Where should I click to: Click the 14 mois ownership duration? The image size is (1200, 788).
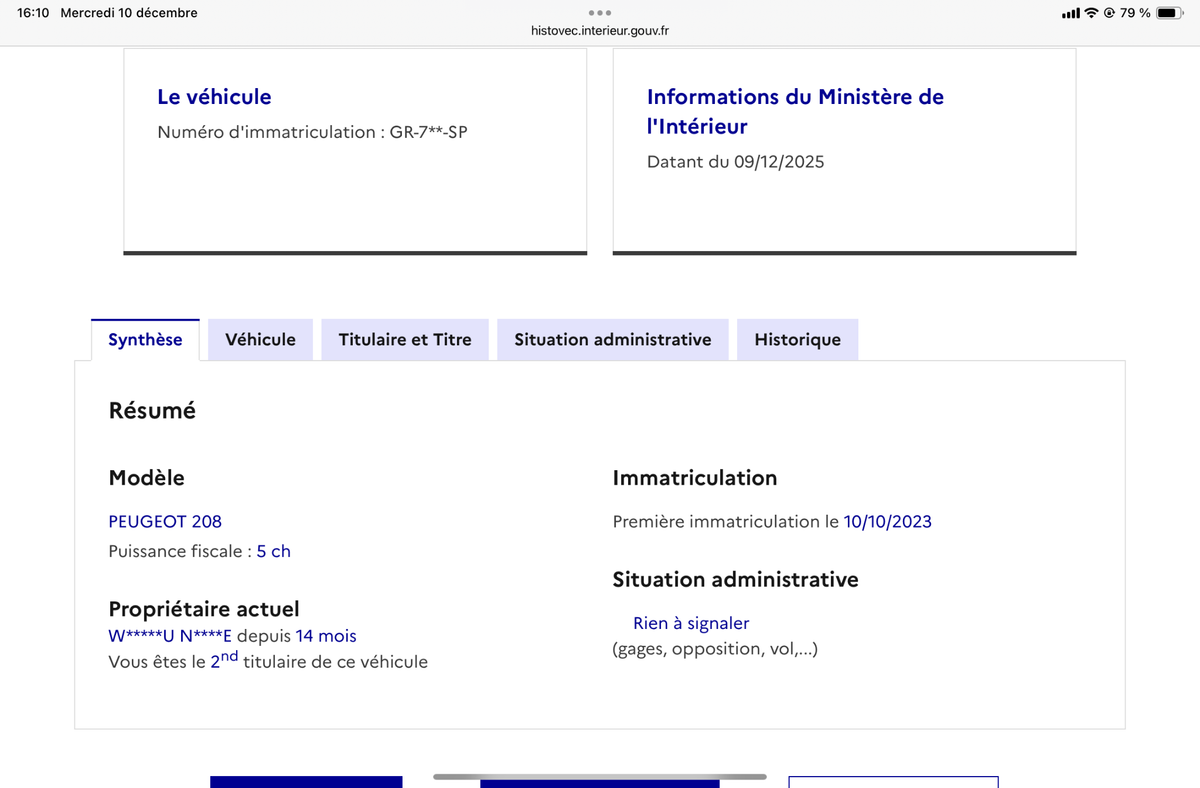point(325,636)
